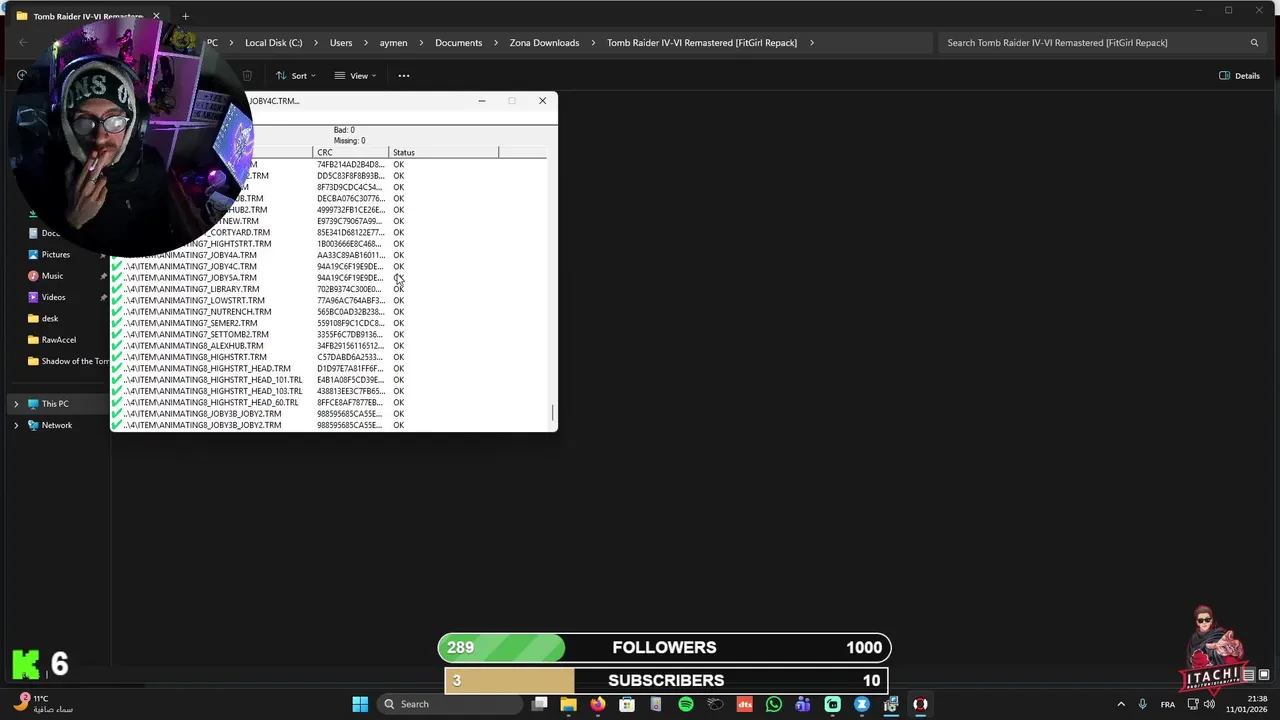Open Spotify from the taskbar

click(x=685, y=704)
